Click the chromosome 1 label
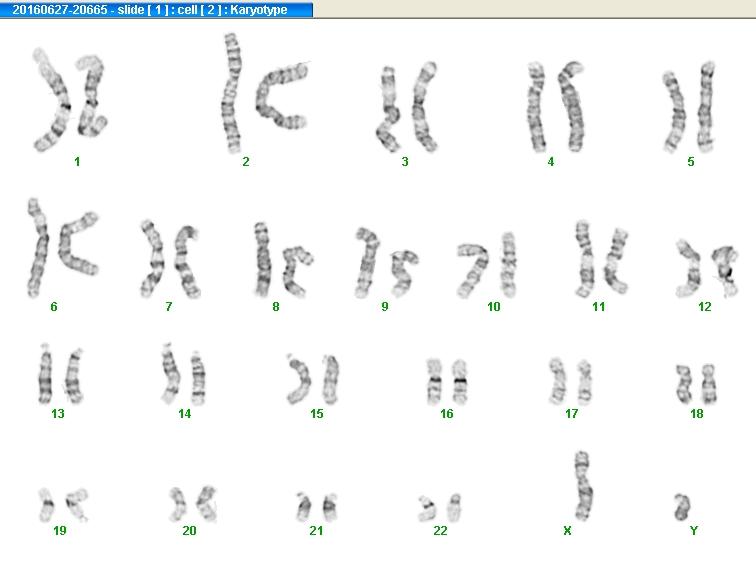The width and height of the screenshot is (756, 582). click(77, 162)
